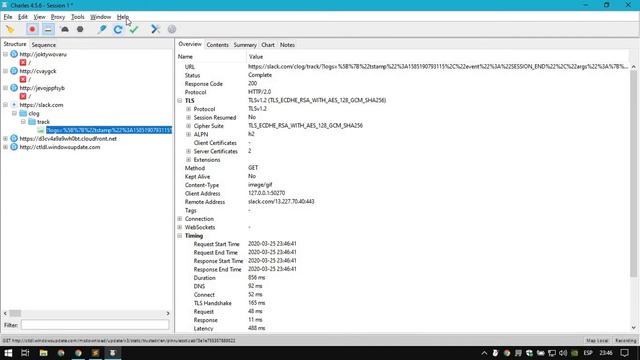Toggle SSL Proxying button beside Record
The image size is (640, 360).
point(48,29)
